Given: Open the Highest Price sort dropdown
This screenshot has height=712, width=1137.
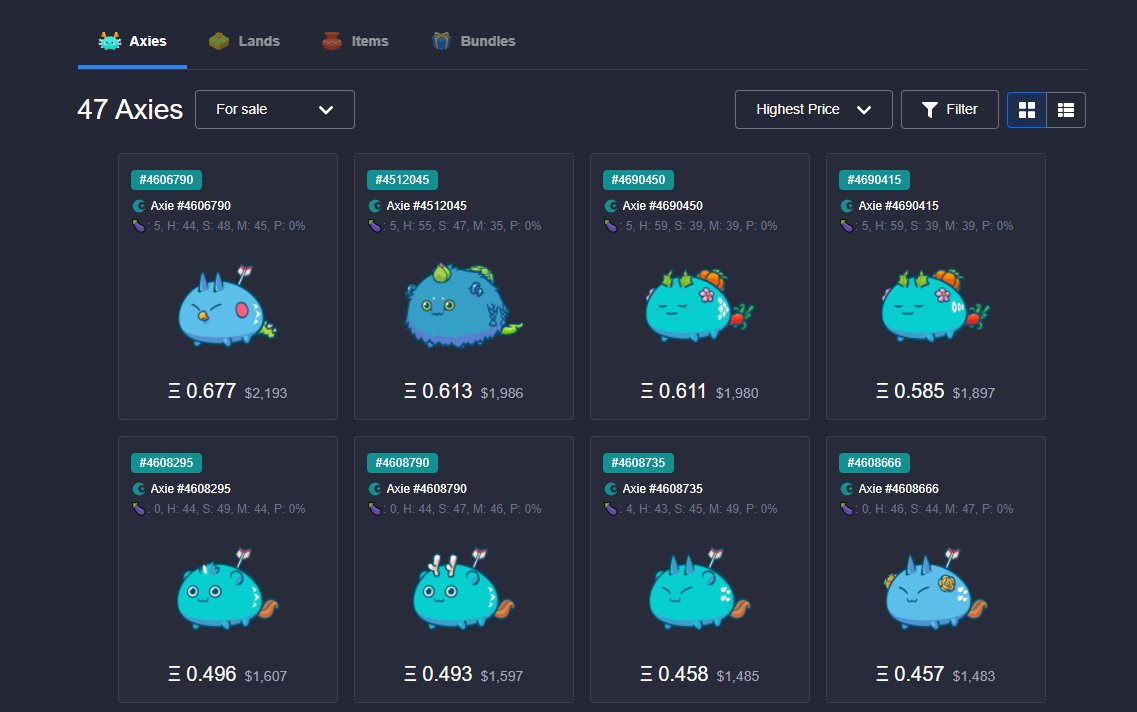Looking at the screenshot, I should (814, 109).
